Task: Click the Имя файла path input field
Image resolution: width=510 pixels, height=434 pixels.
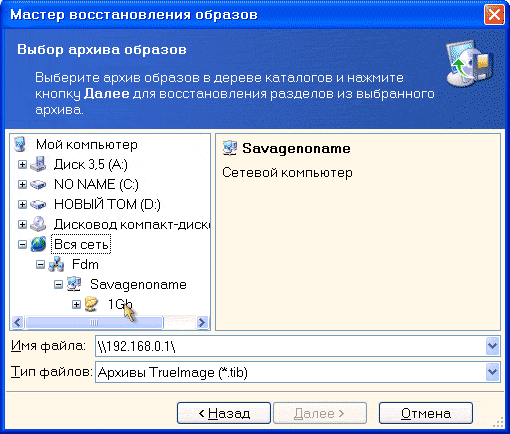Action: (291, 346)
